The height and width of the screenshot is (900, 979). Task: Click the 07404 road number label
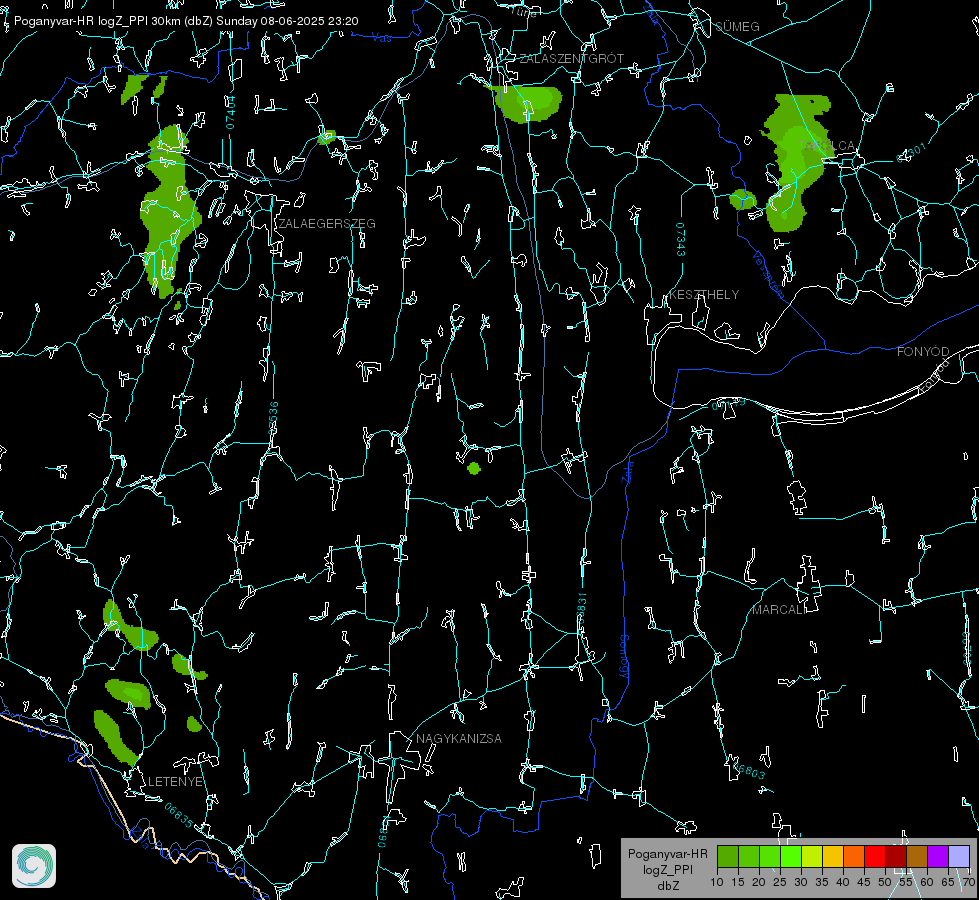[x=230, y=112]
